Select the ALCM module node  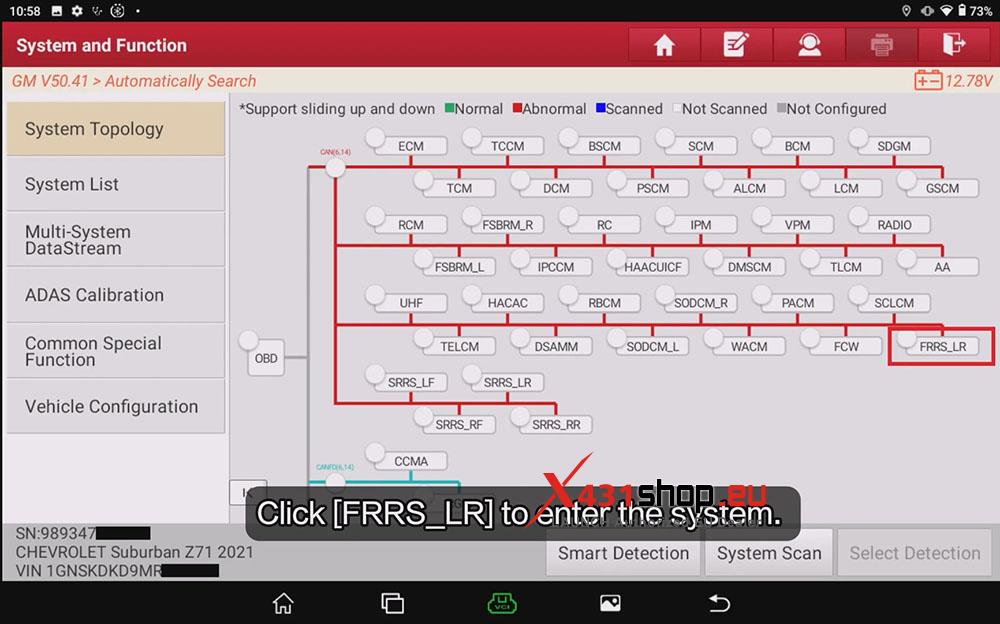click(x=749, y=188)
